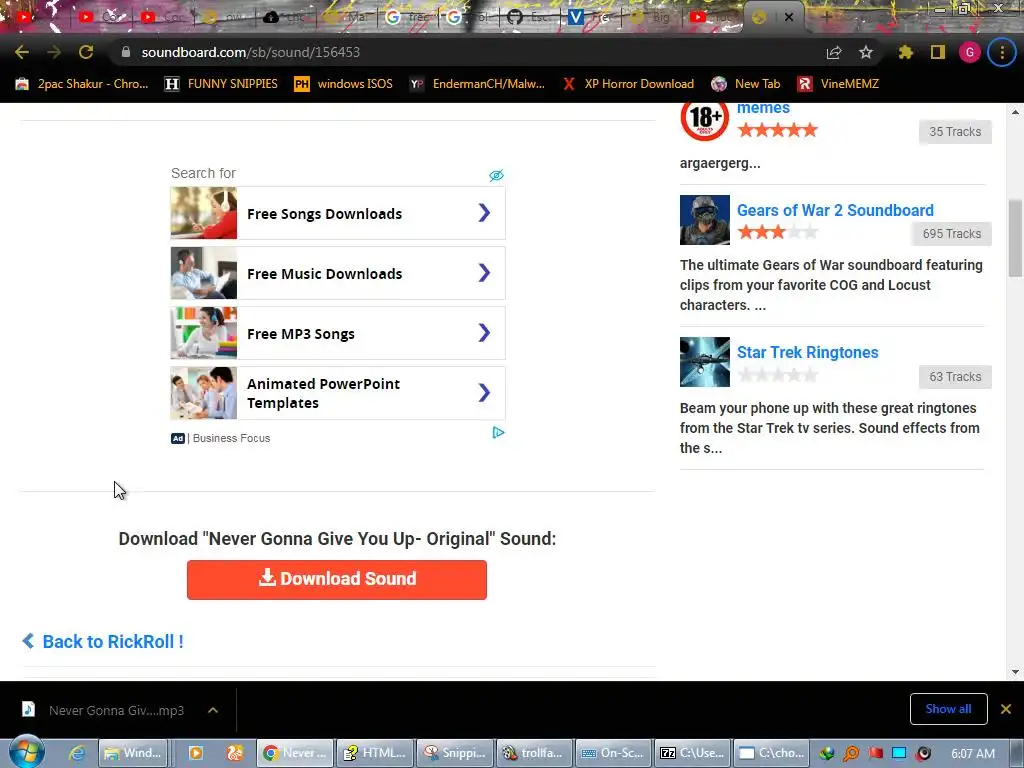Click the forward navigation arrow

54,52
